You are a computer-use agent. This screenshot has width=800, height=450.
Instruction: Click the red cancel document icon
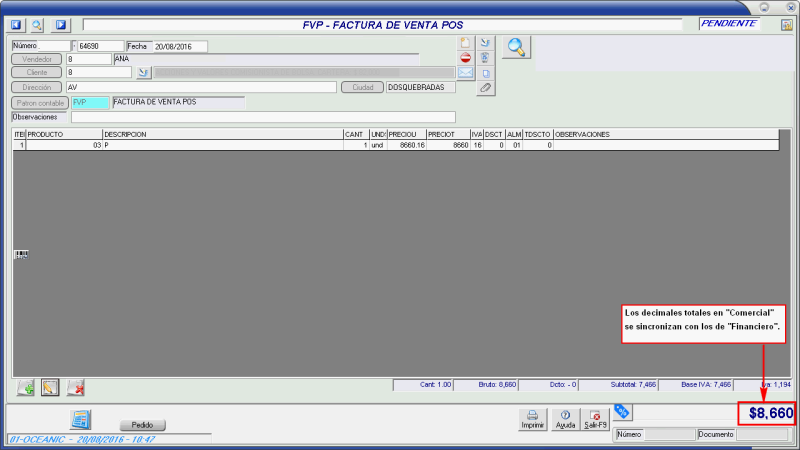pos(466,58)
